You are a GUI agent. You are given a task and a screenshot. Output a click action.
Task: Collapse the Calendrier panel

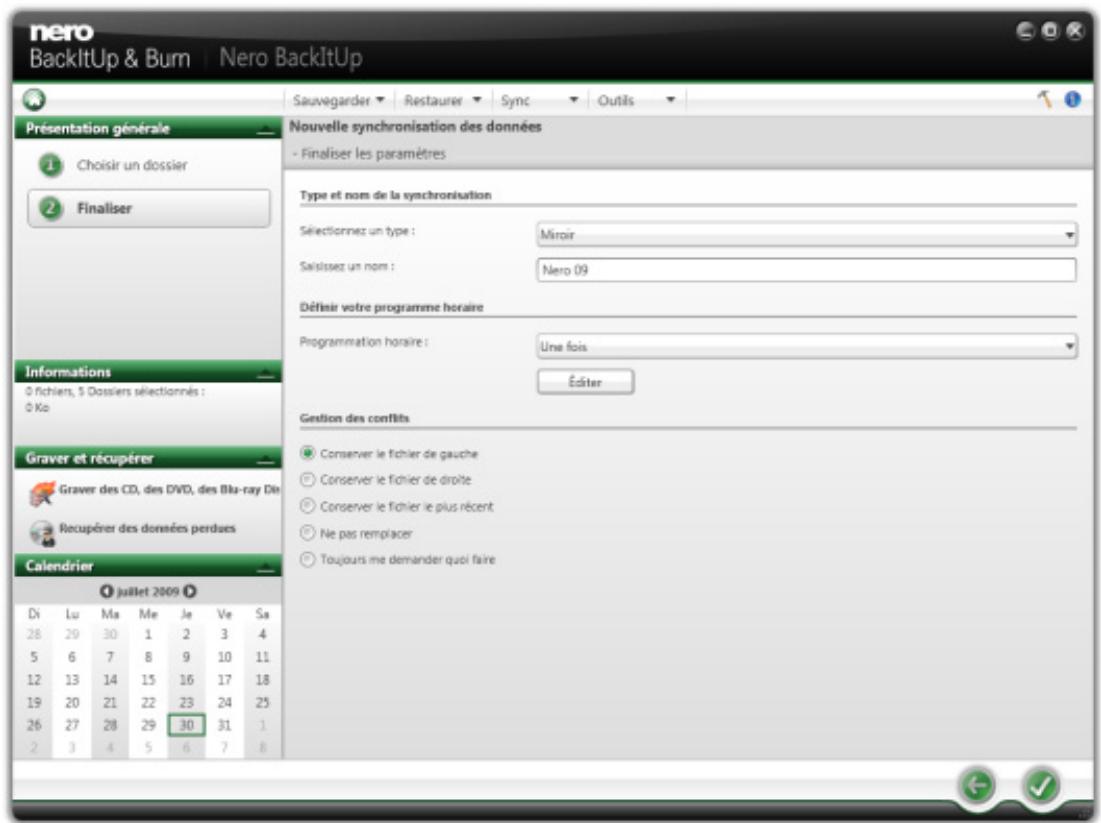(265, 567)
